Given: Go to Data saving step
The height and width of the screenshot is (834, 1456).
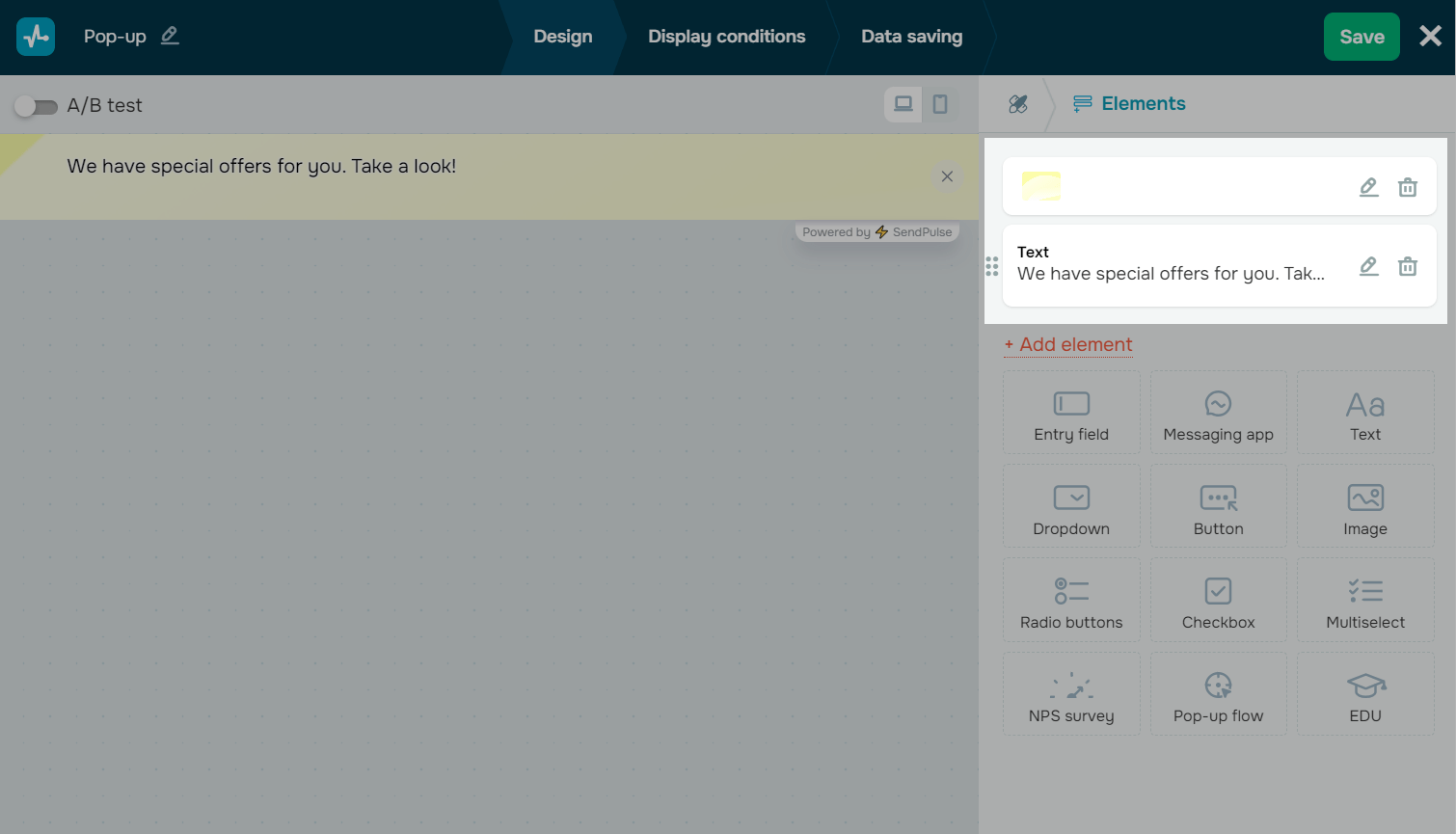Looking at the screenshot, I should pyautogui.click(x=912, y=37).
